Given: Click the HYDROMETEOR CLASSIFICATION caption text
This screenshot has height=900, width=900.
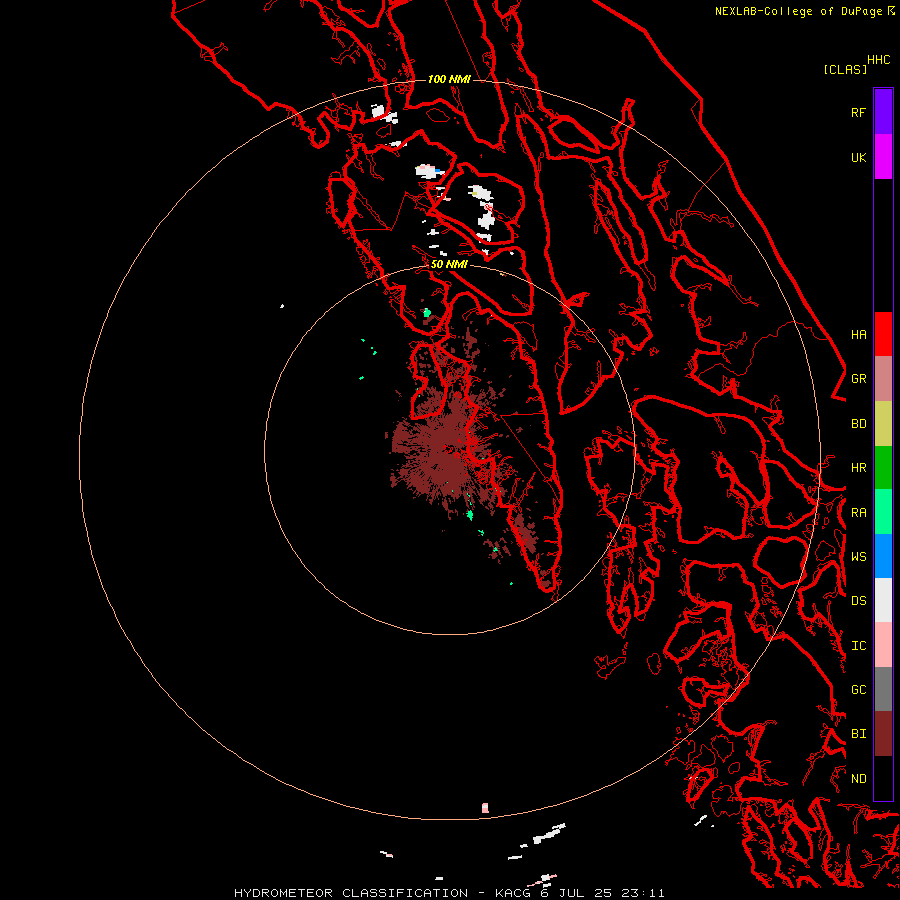Looking at the screenshot, I should [x=351, y=893].
